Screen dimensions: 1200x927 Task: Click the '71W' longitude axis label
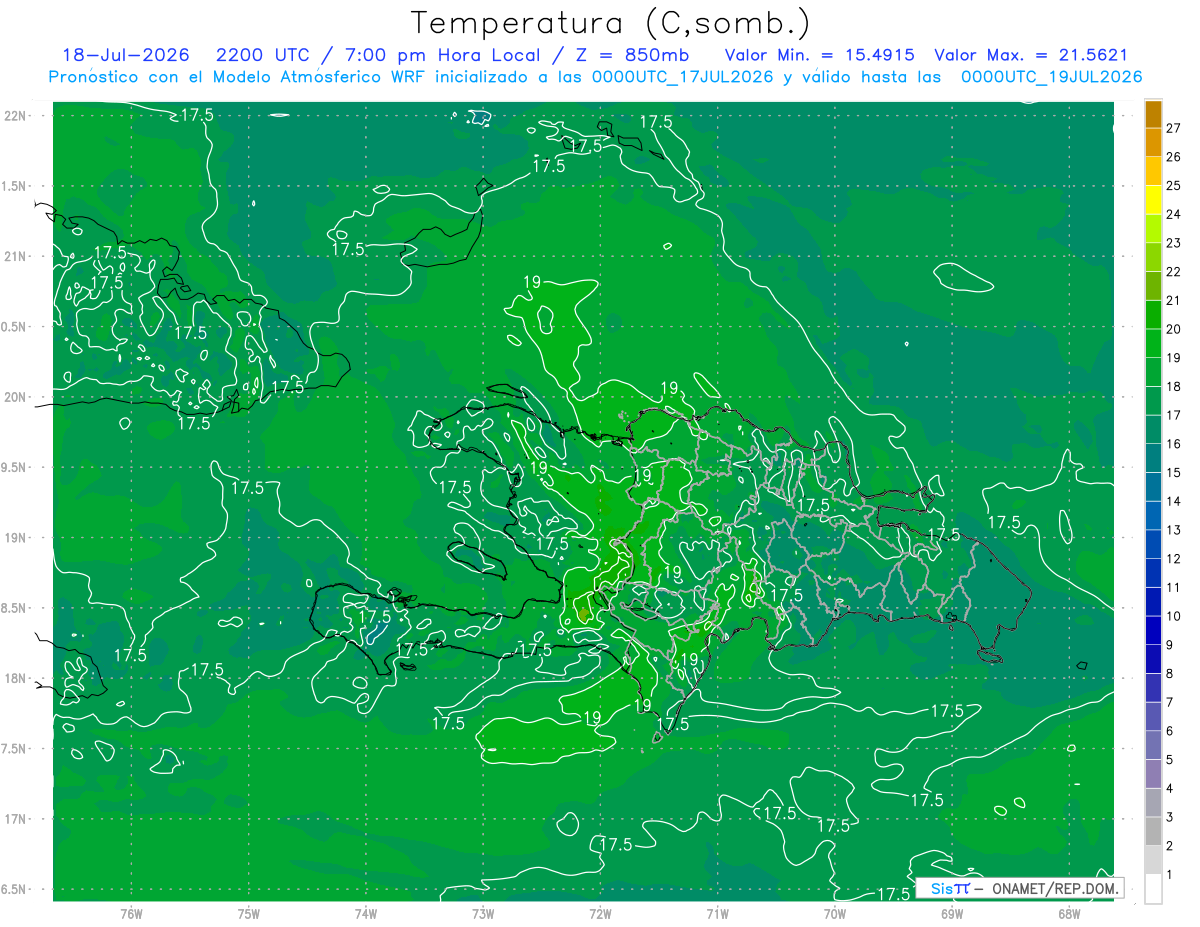(717, 913)
